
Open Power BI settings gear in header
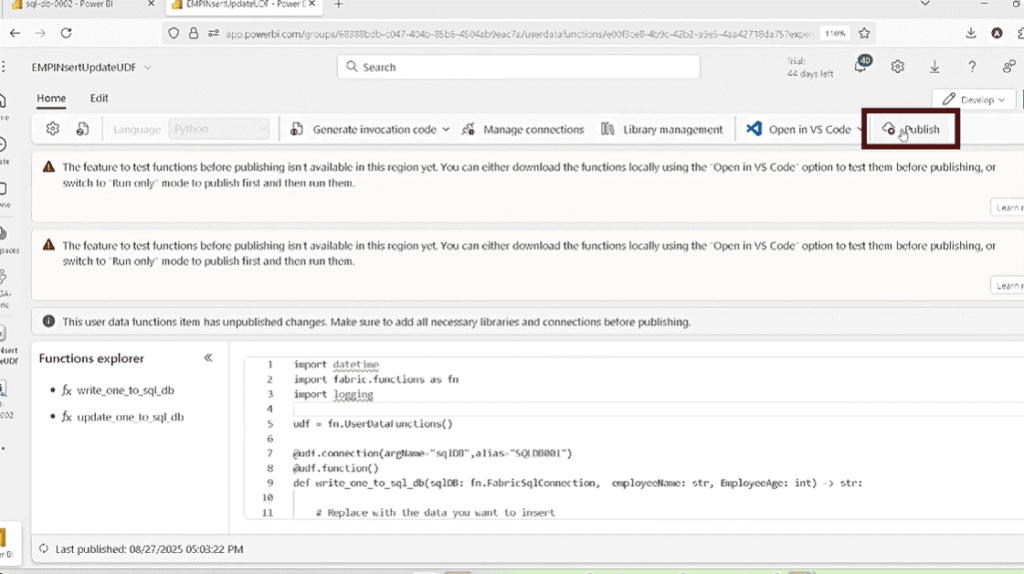(x=898, y=67)
